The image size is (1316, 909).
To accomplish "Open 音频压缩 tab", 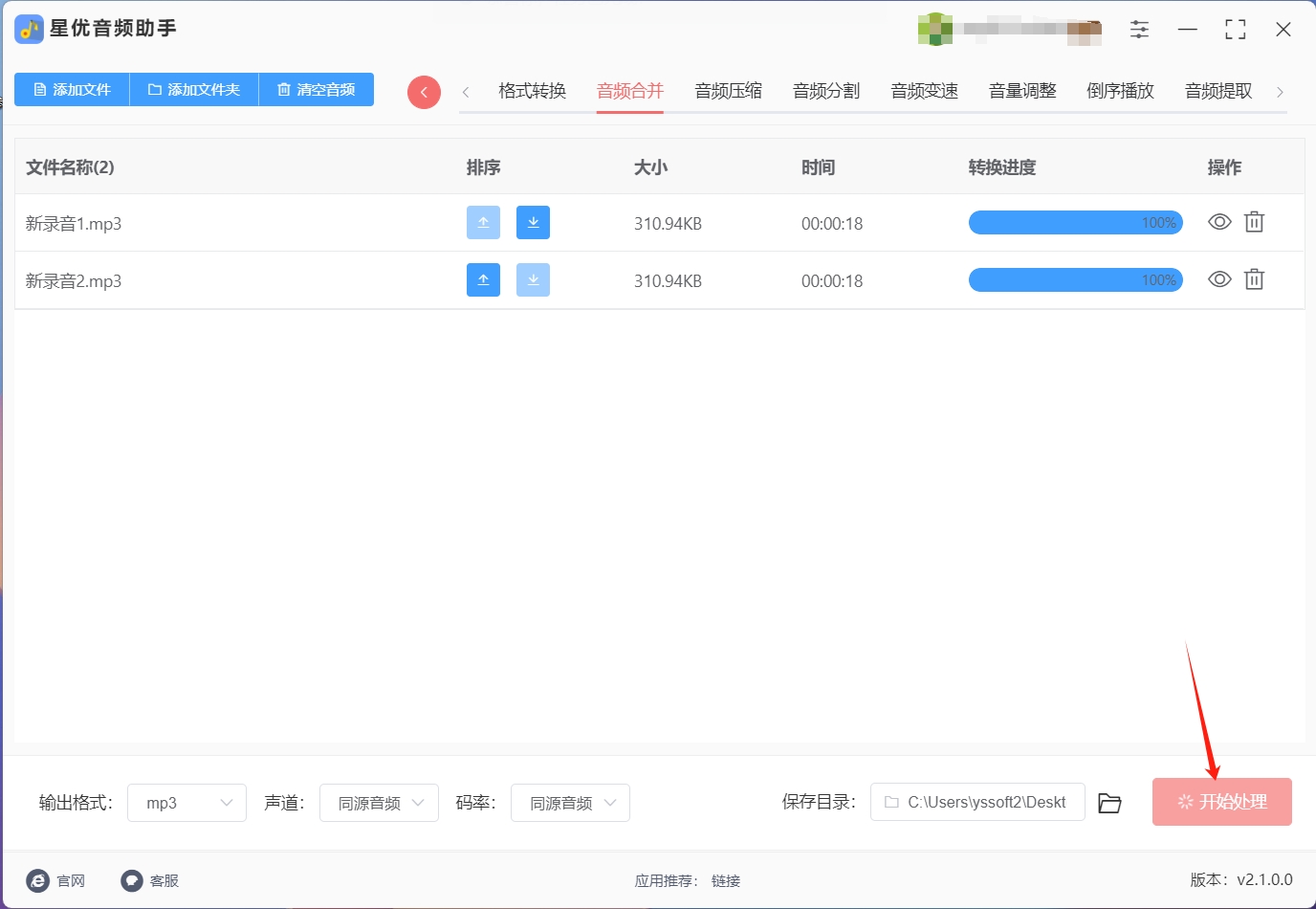I will coord(729,91).
